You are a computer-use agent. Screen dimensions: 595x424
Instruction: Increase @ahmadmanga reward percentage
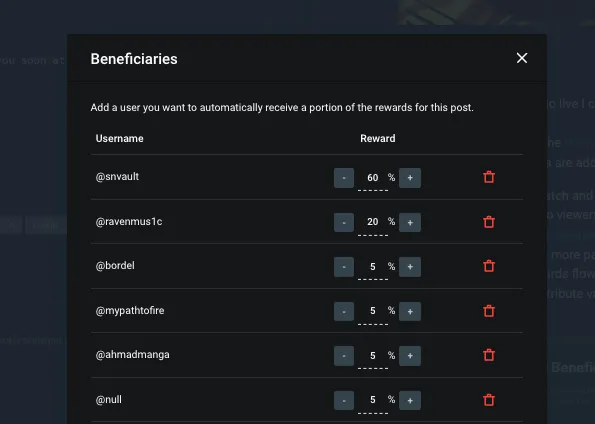[x=410, y=356]
